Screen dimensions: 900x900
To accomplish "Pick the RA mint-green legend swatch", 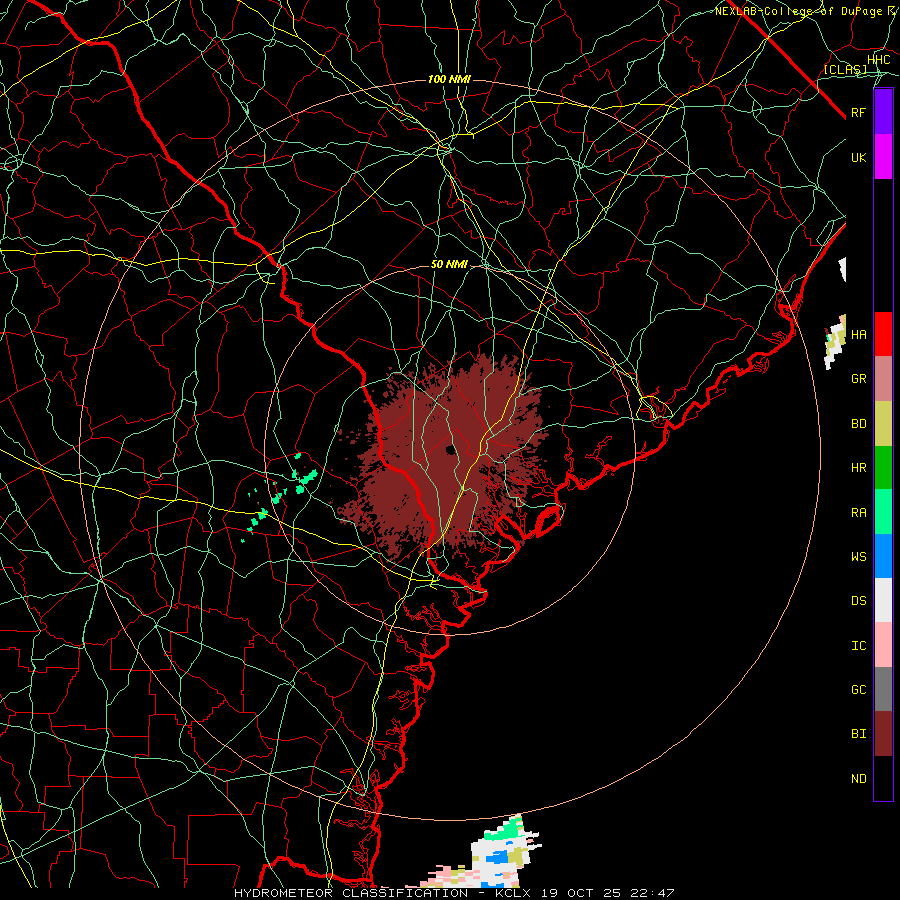I will click(x=883, y=512).
